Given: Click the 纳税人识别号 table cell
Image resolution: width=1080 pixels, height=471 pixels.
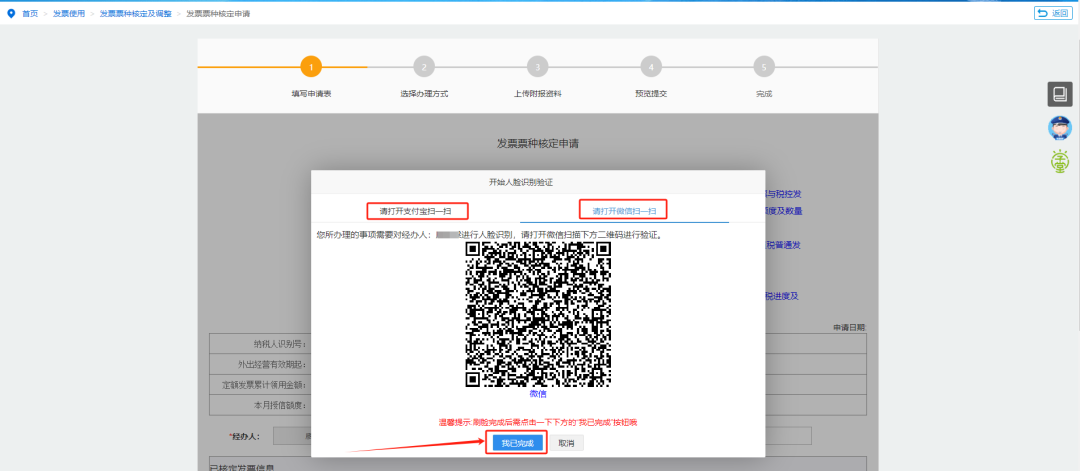Looking at the screenshot, I should [261, 344].
